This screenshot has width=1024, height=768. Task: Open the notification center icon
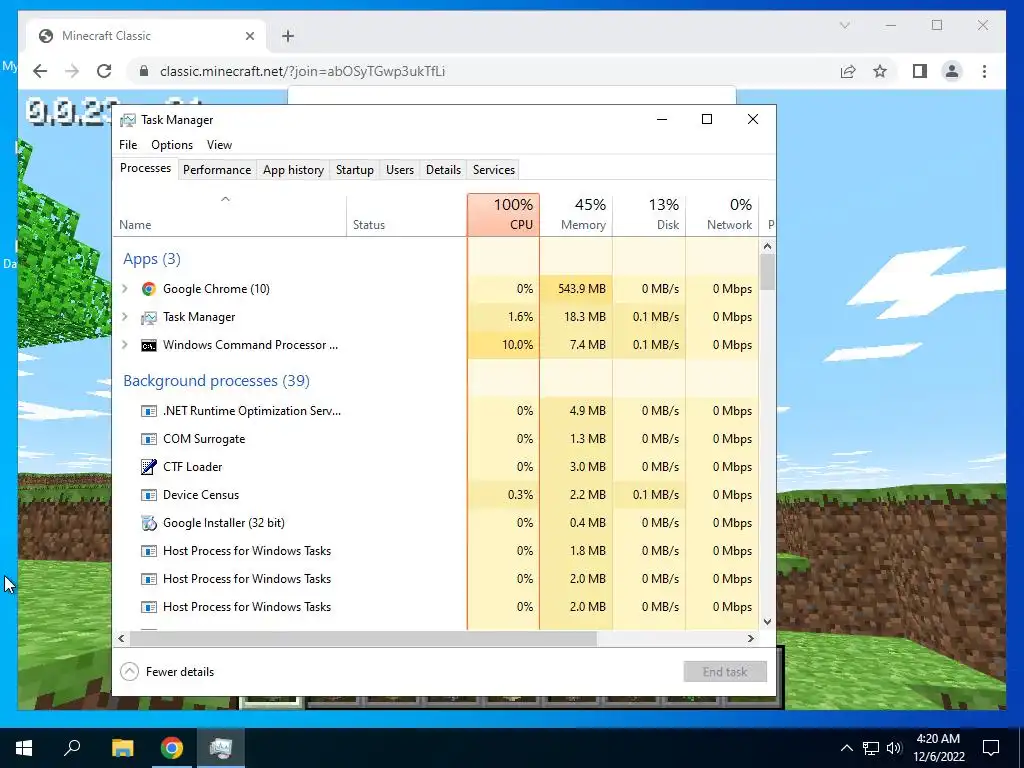(991, 748)
